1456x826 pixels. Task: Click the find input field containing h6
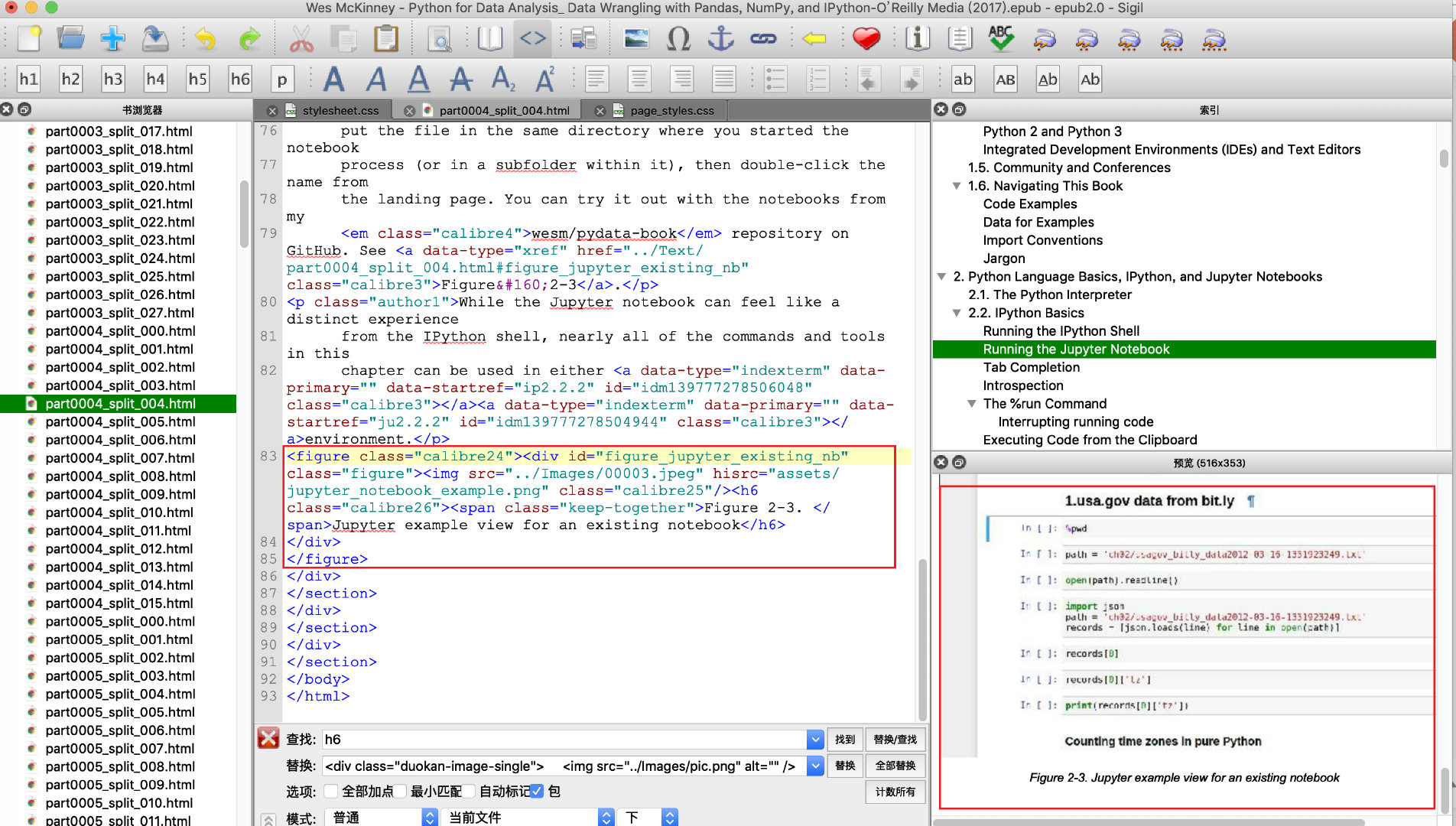[564, 739]
